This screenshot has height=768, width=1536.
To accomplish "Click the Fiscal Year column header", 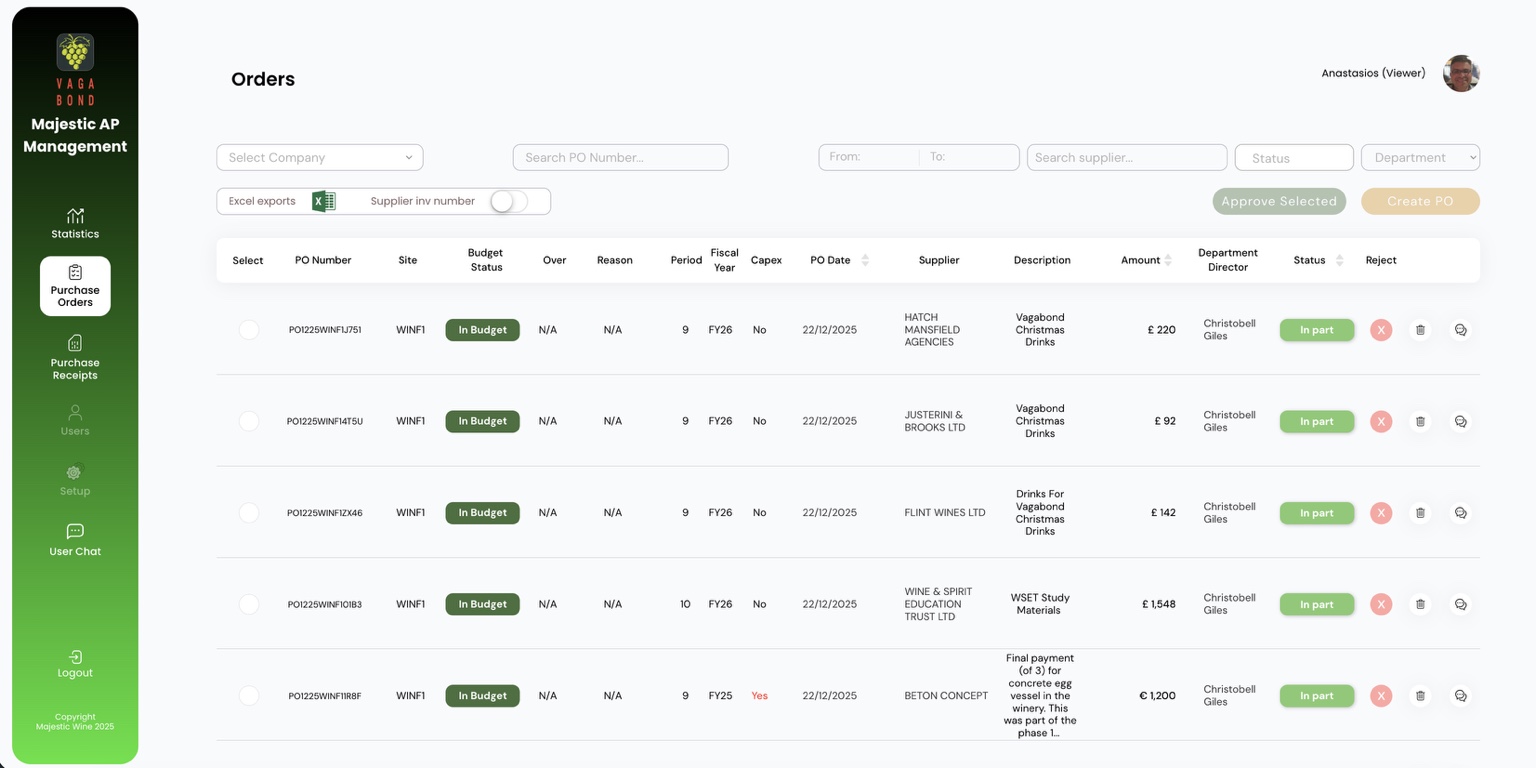I will pyautogui.click(x=725, y=260).
